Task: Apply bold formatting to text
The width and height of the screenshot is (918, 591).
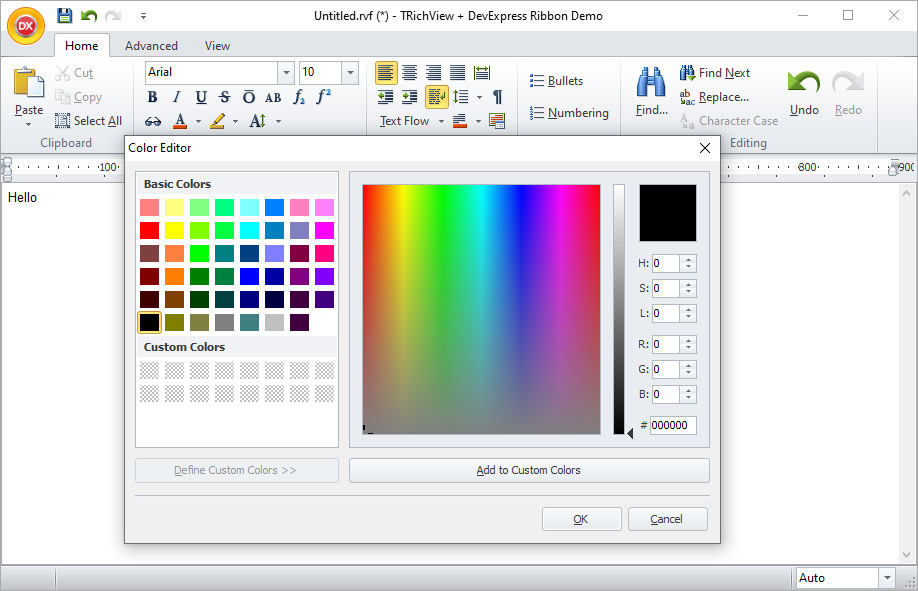Action: [x=152, y=97]
